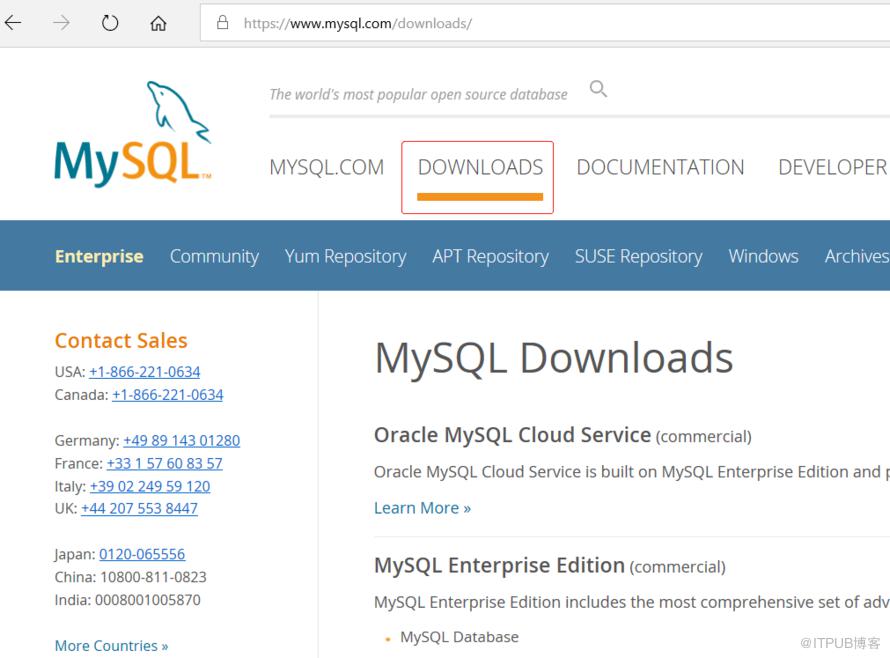This screenshot has height=658, width=890.
Task: Open the Windows downloads submenu item
Action: click(x=763, y=256)
